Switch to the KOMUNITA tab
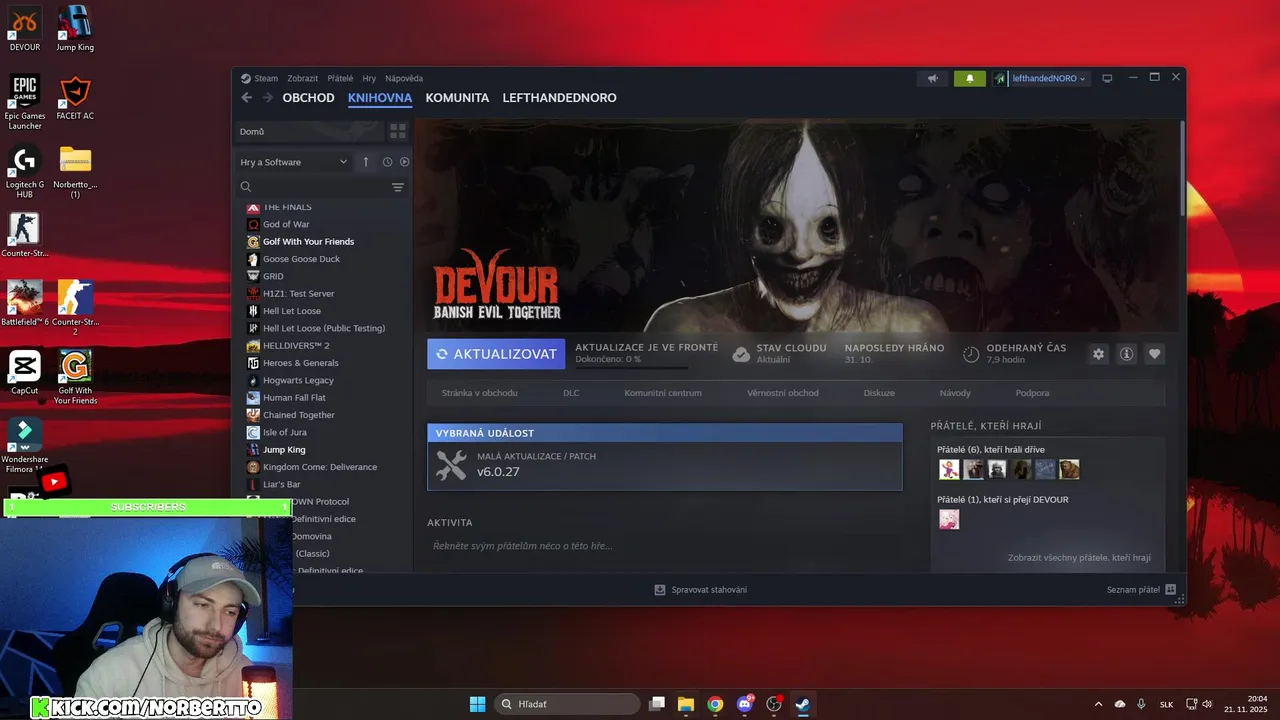1280x720 pixels. click(457, 98)
